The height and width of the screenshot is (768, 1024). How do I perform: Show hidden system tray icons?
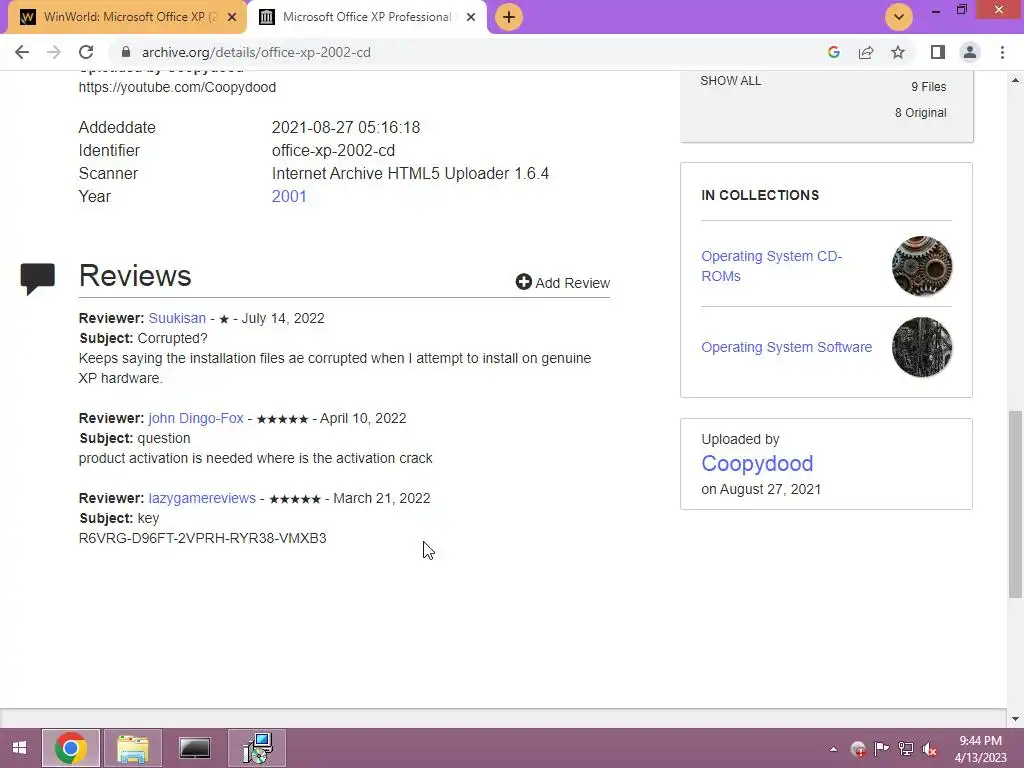[x=833, y=749]
